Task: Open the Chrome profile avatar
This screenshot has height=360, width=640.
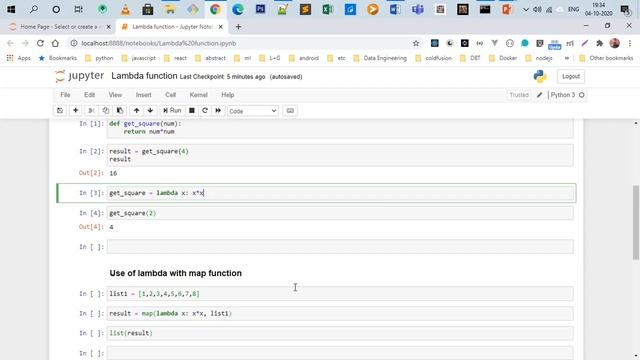Action: point(615,43)
